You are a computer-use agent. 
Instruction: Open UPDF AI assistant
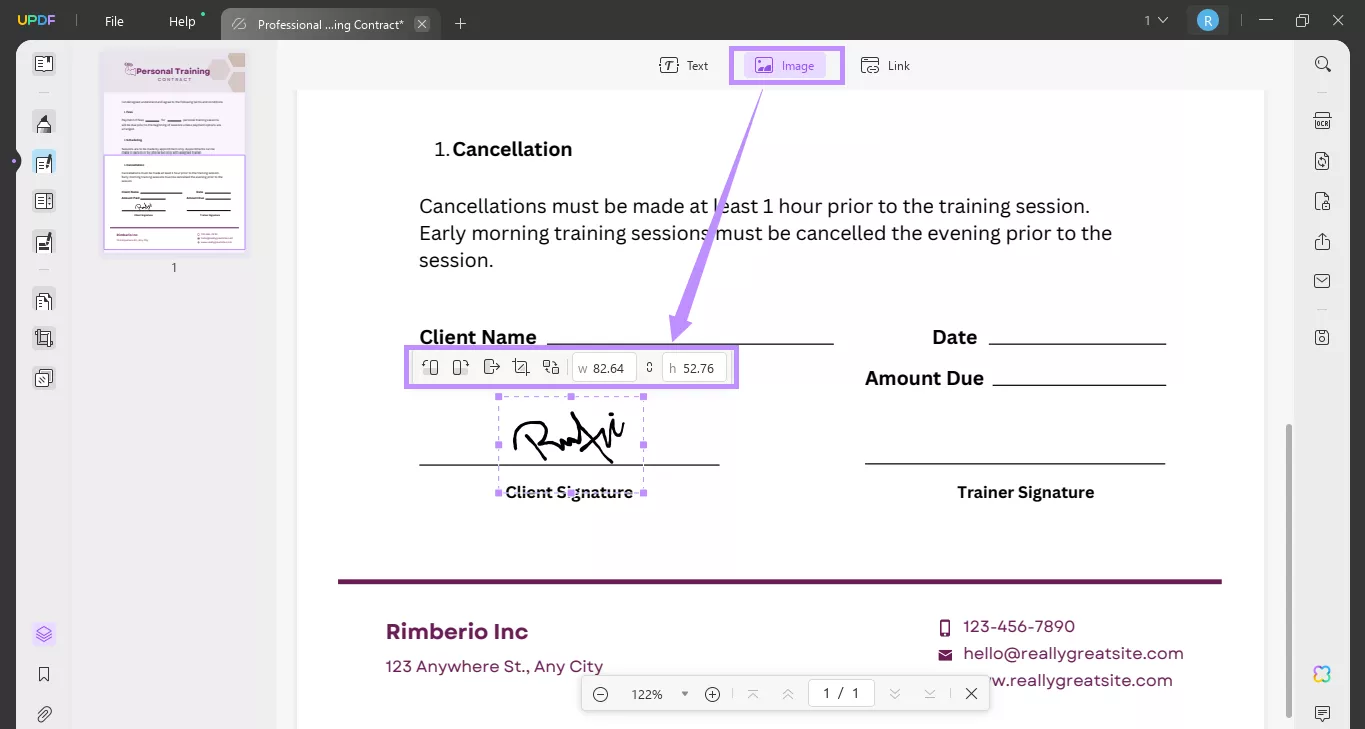1322,674
